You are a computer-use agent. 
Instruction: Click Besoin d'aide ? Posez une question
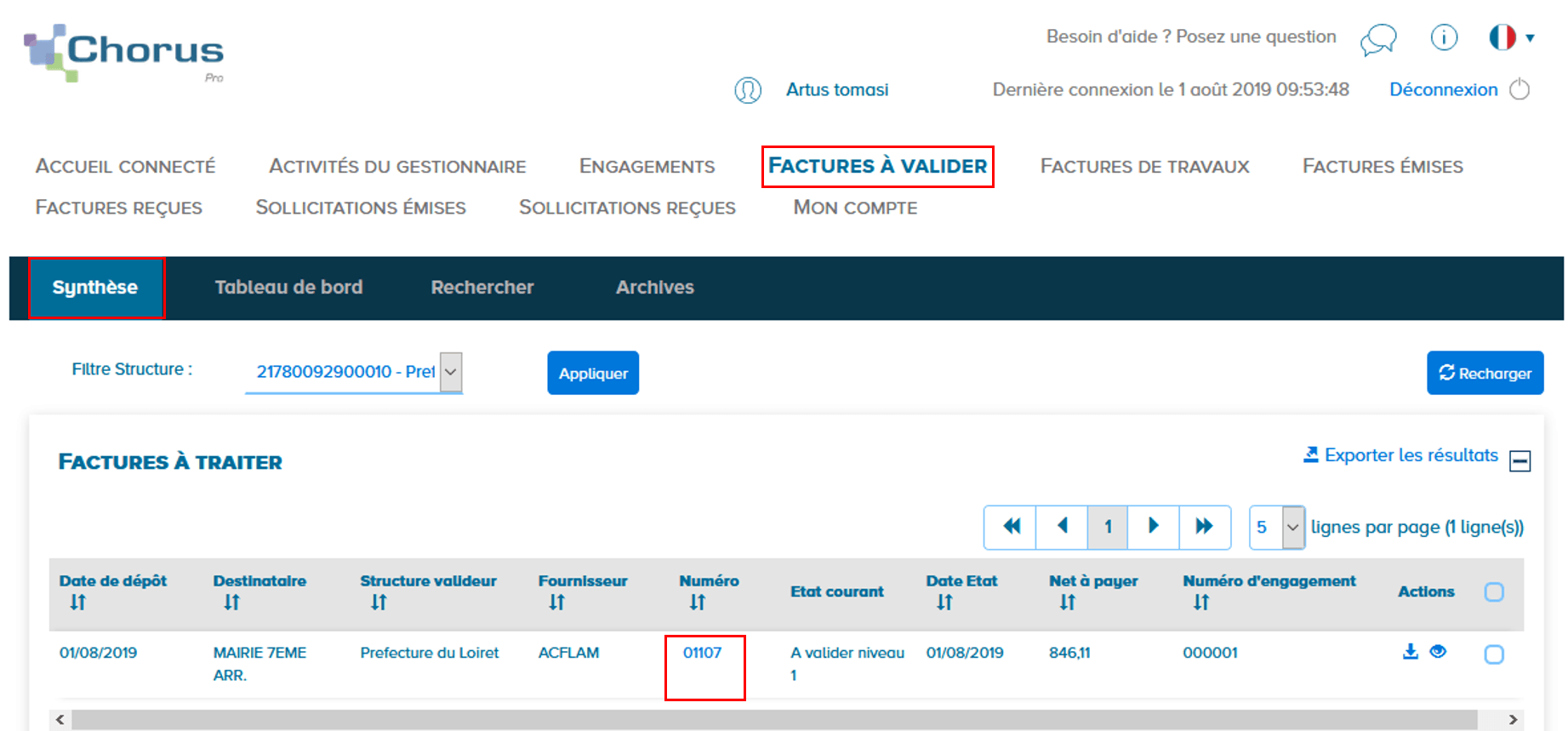click(x=1191, y=37)
